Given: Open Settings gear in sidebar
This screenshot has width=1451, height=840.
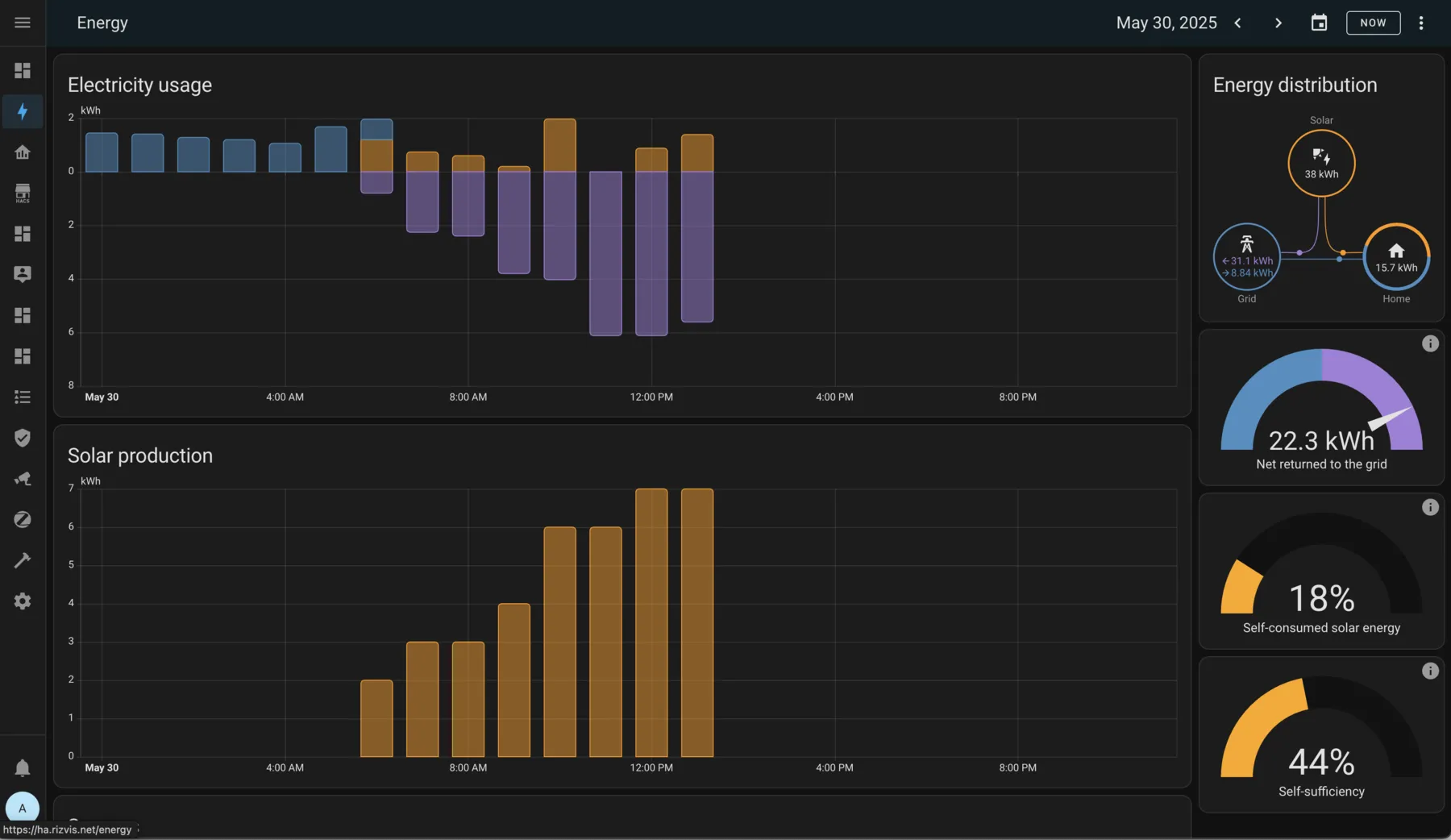Looking at the screenshot, I should [23, 601].
